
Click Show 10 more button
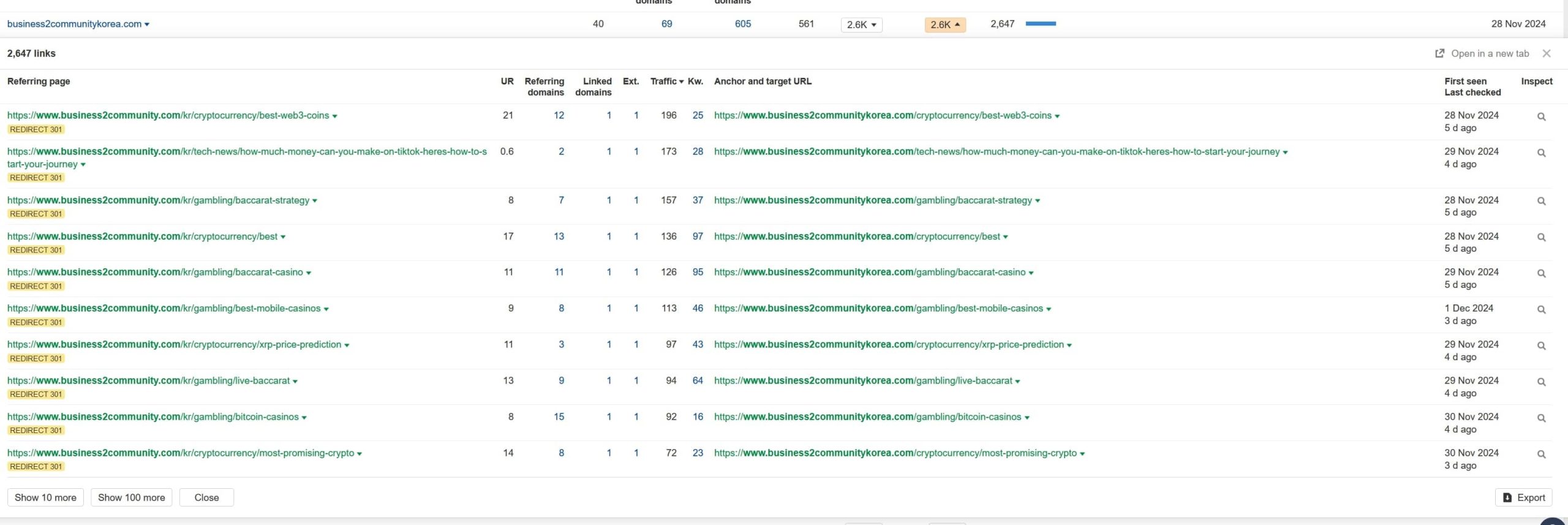click(x=45, y=497)
